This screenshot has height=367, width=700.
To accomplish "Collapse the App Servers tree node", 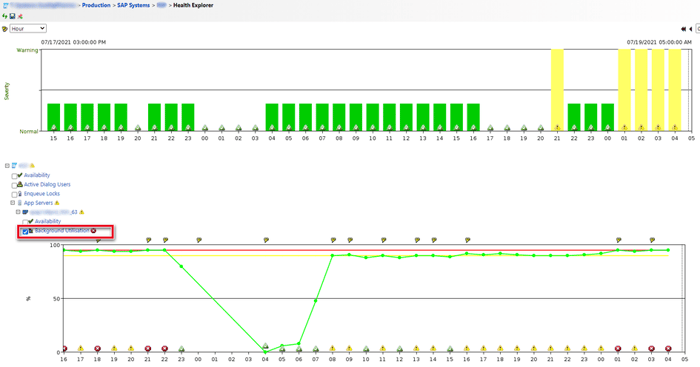I will click(12, 203).
